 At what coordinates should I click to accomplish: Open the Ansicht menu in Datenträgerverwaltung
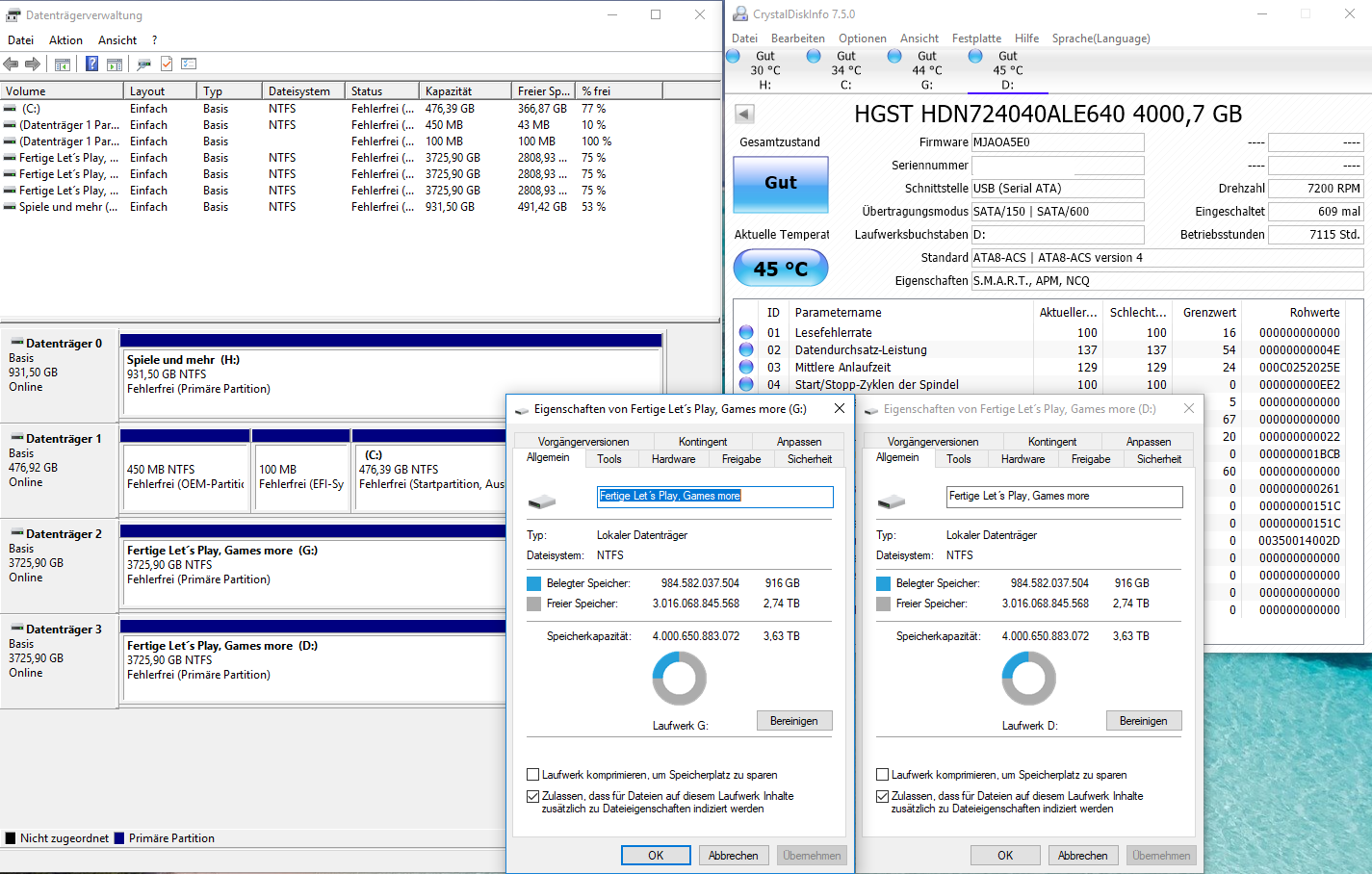(x=117, y=40)
